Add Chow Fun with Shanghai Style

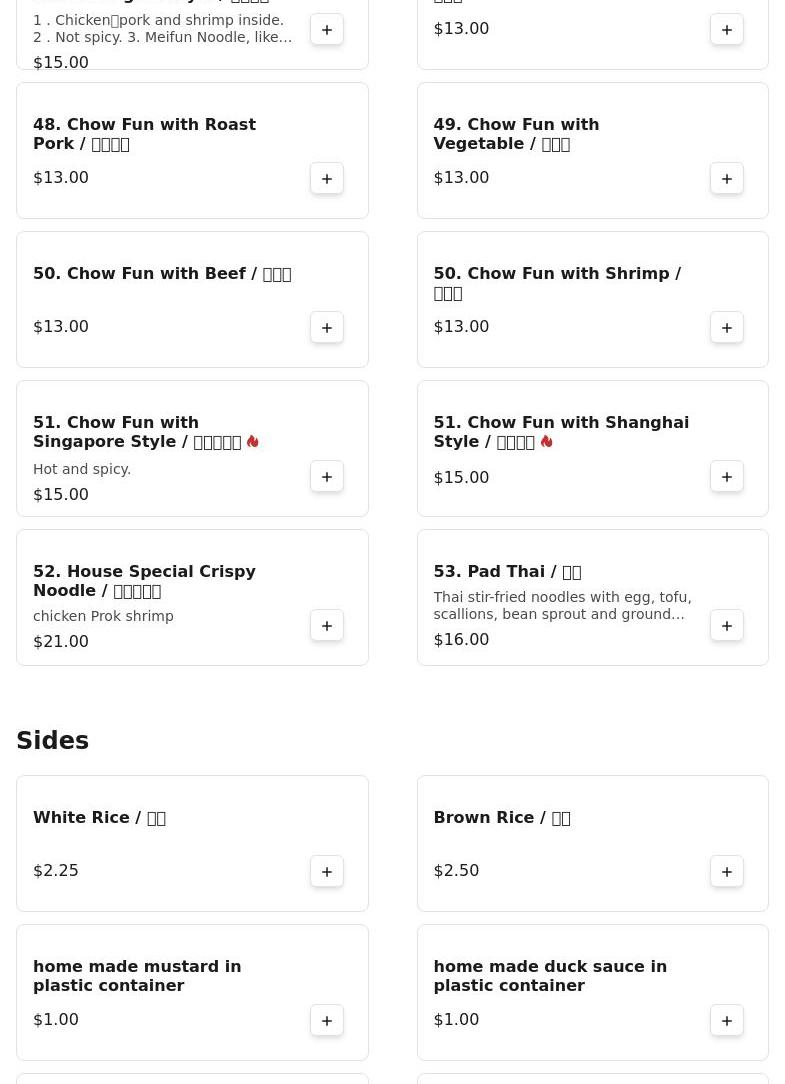(x=727, y=476)
